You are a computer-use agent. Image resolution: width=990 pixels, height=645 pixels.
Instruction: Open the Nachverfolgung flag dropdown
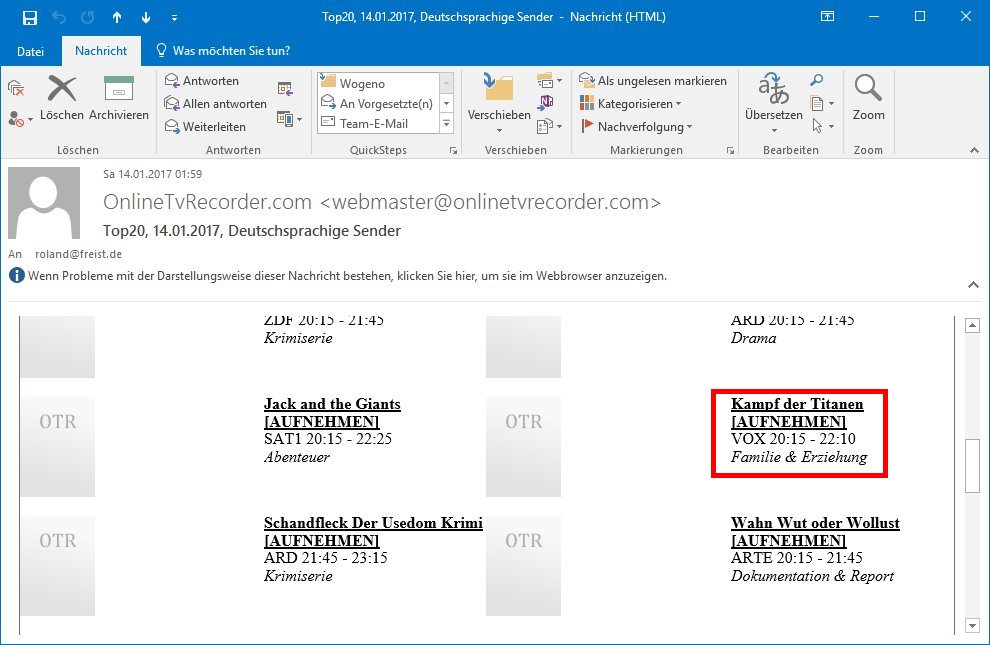(636, 126)
